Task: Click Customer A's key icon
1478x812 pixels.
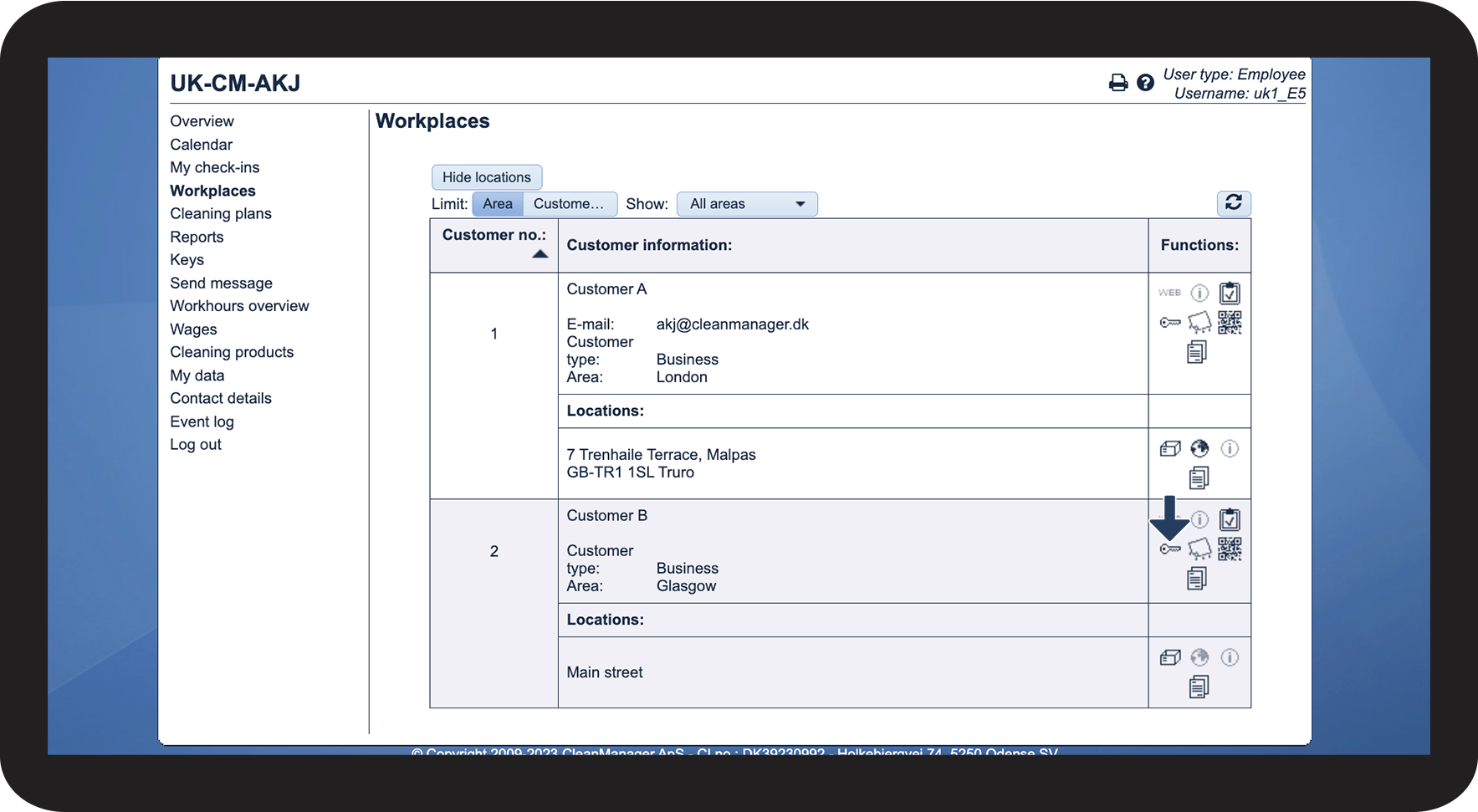Action: pos(1170,323)
